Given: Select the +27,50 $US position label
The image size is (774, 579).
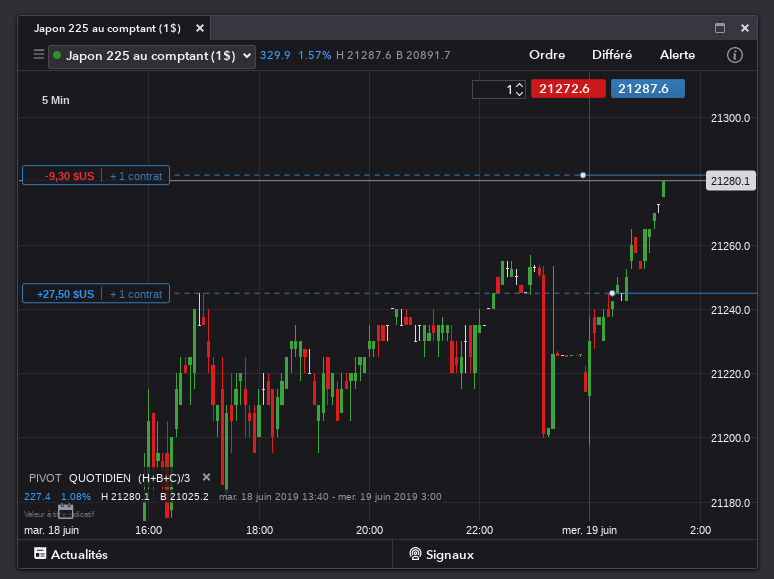Looking at the screenshot, I should 65,294.
